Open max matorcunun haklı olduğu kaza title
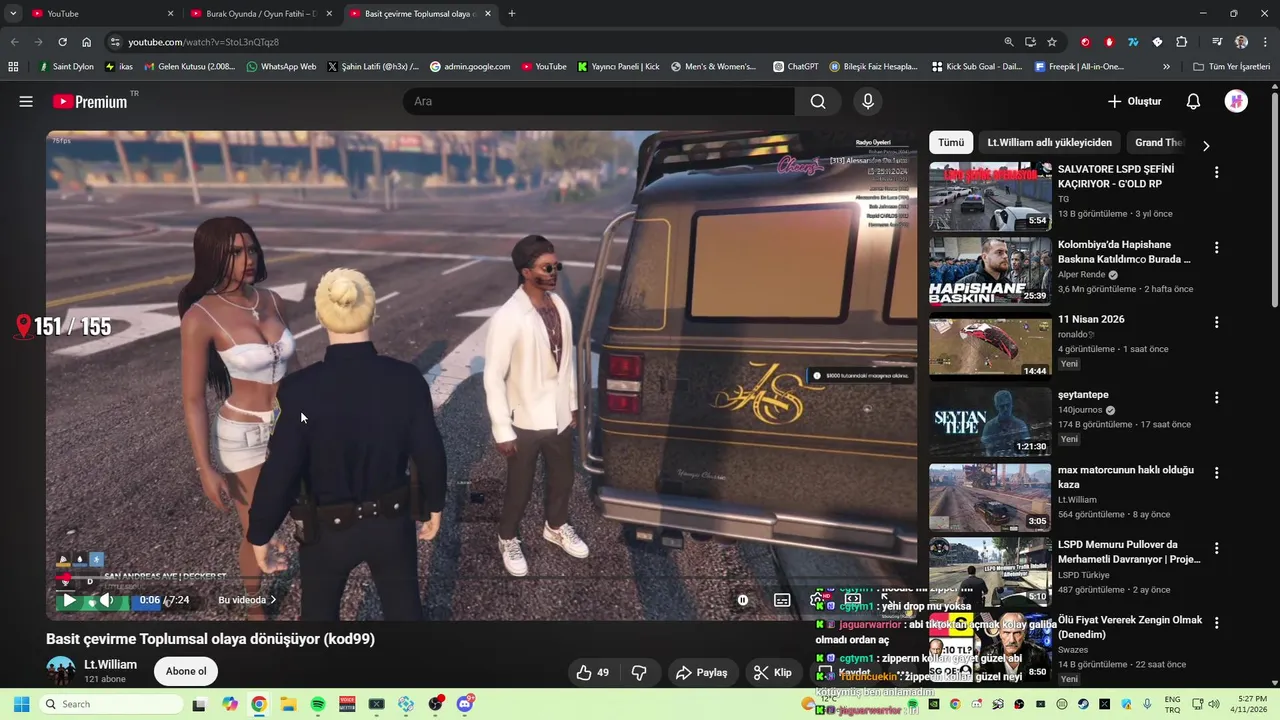The image size is (1280, 720). pyautogui.click(x=1126, y=477)
